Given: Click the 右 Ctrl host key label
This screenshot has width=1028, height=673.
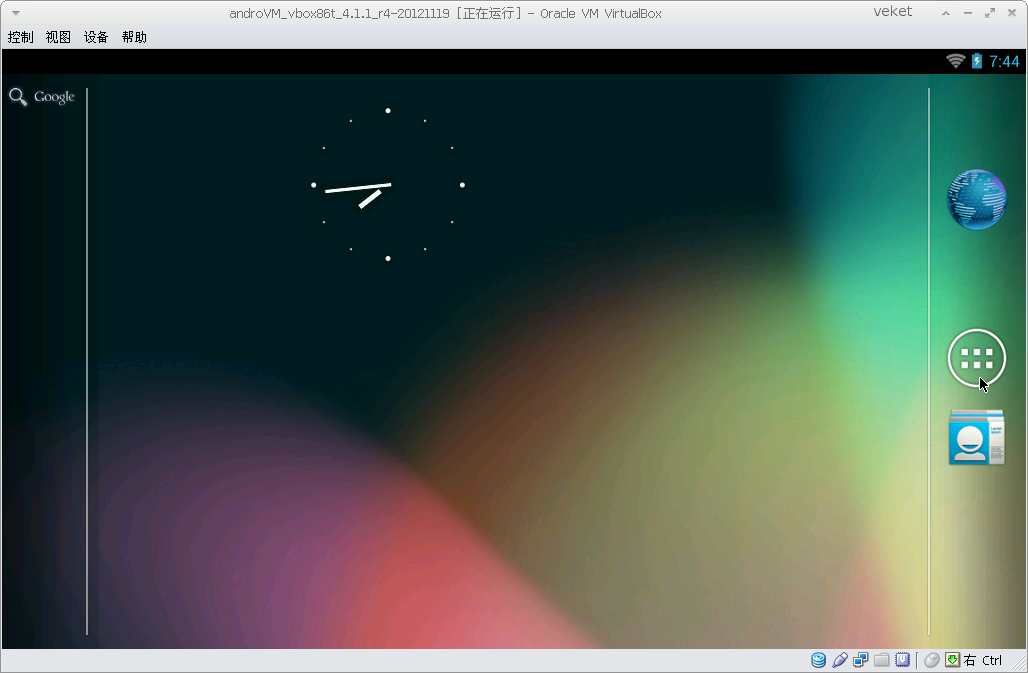Looking at the screenshot, I should pyautogui.click(x=983, y=661).
